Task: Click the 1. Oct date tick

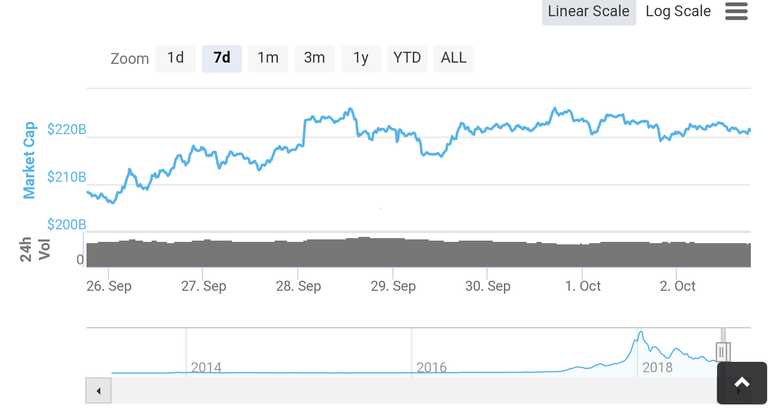Action: click(x=583, y=286)
